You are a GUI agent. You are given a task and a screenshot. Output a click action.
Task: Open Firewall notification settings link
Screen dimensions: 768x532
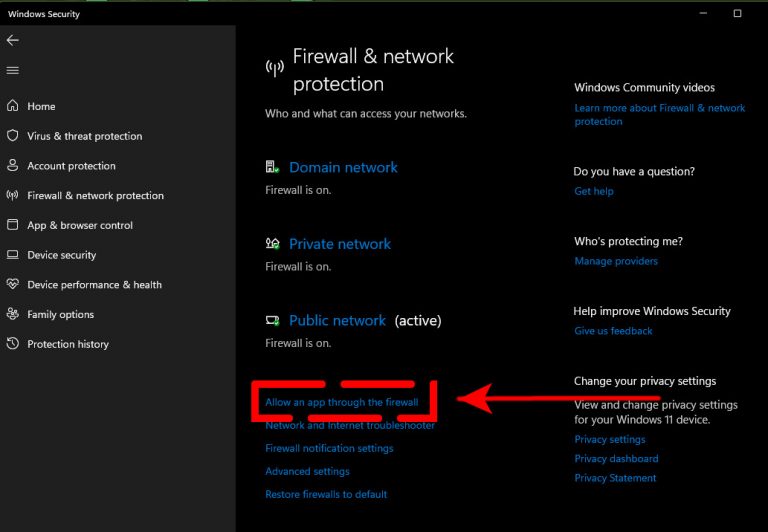click(329, 448)
